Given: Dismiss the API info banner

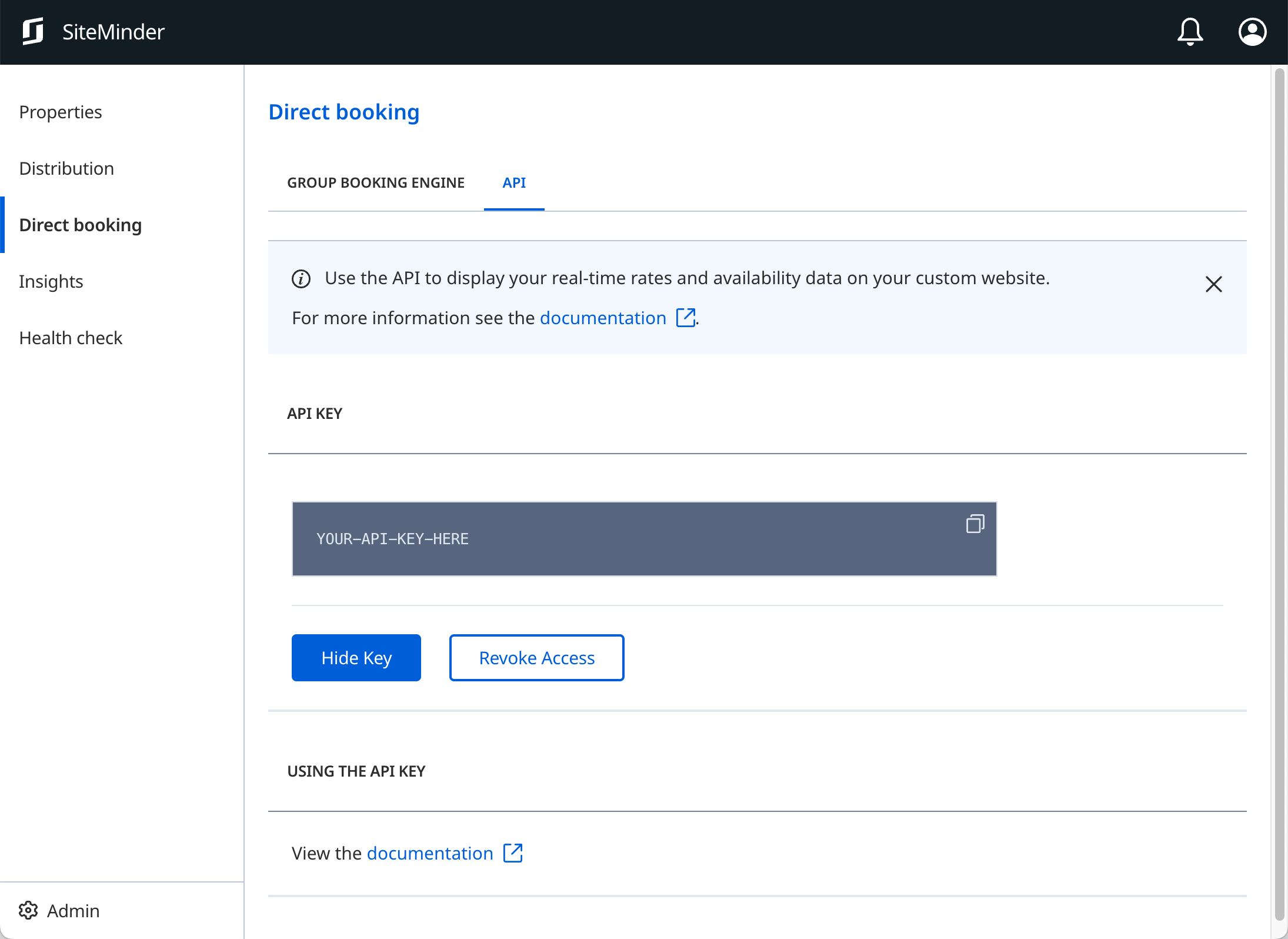Looking at the screenshot, I should pos(1213,284).
